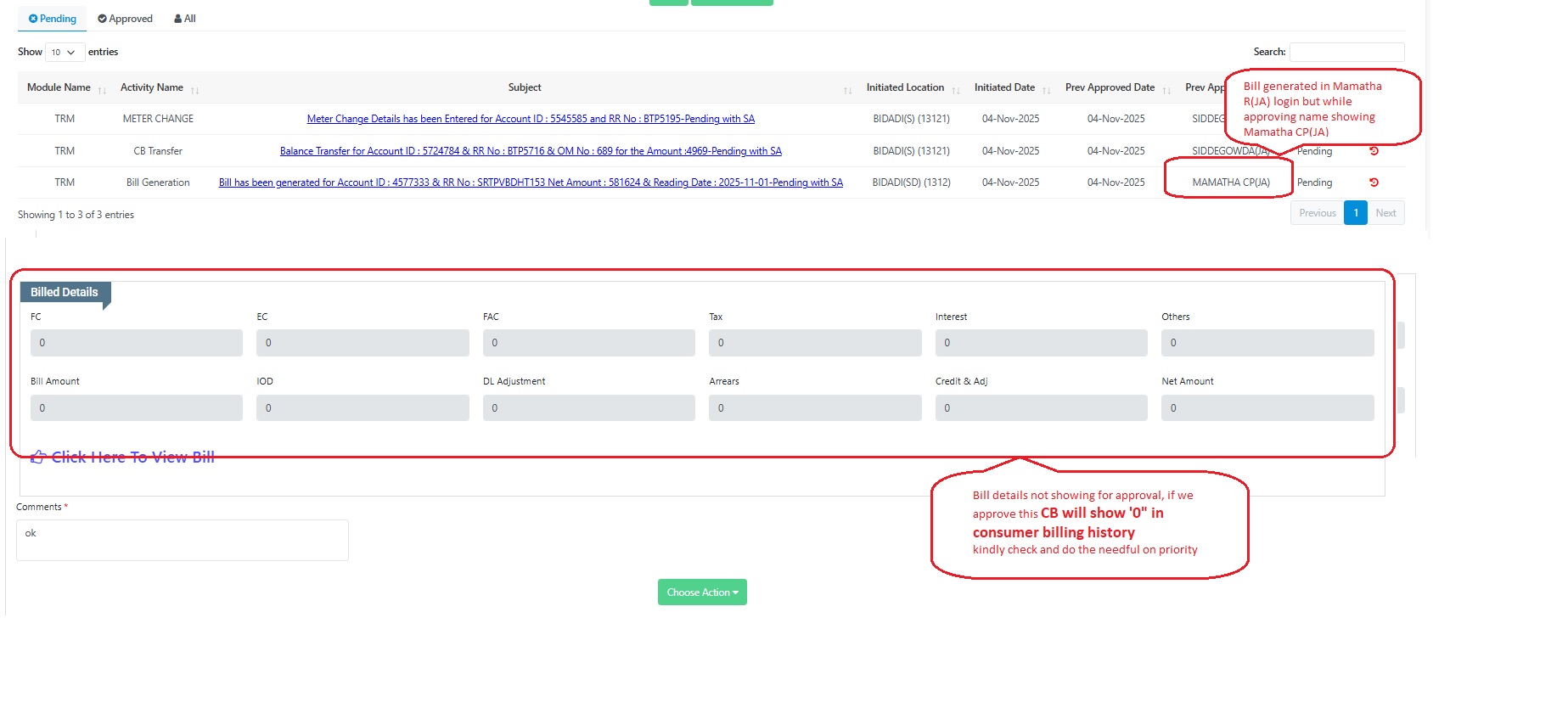The height and width of the screenshot is (713, 1568).
Task: Click the Arrears field
Action: click(x=815, y=408)
